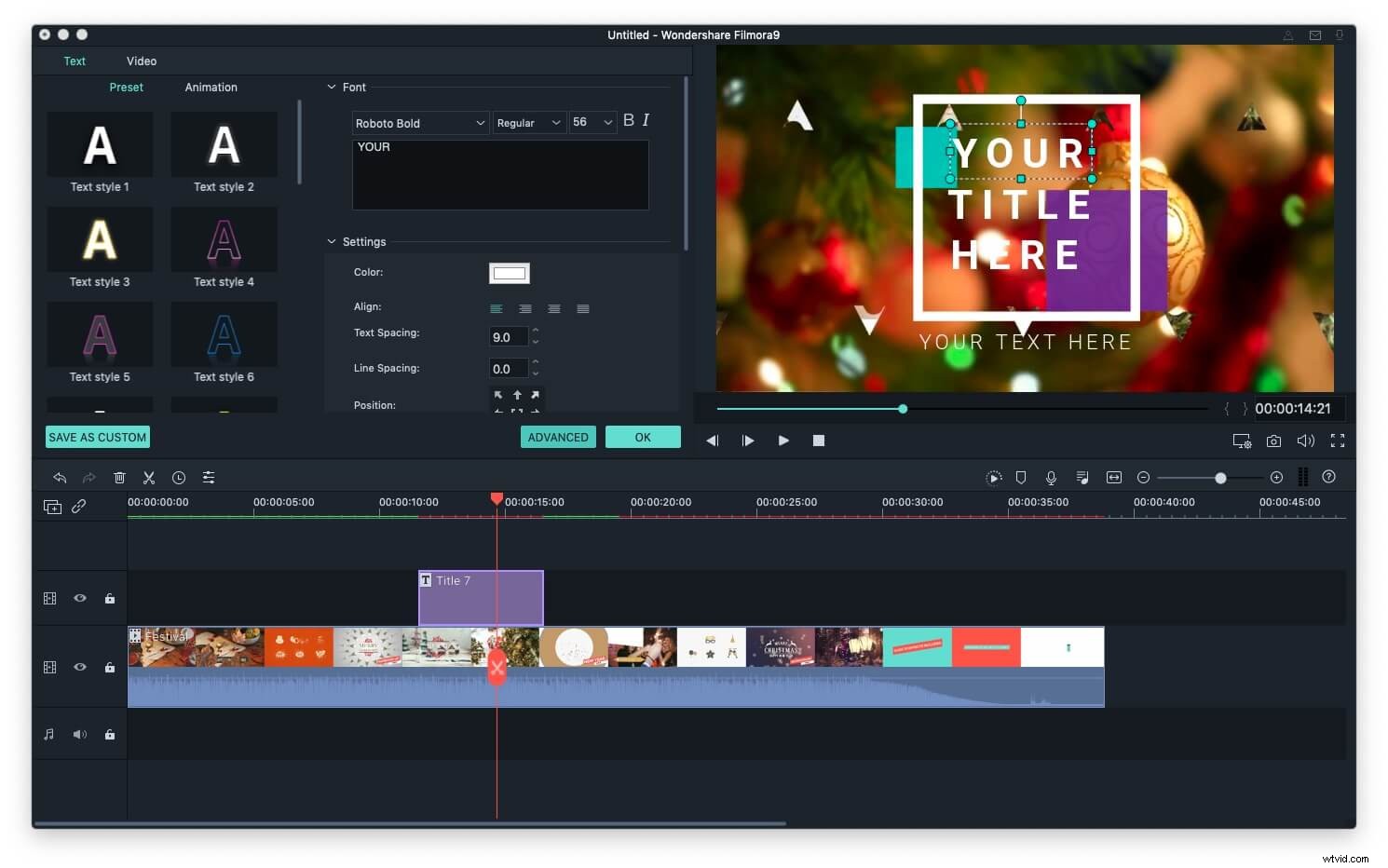Open ADVANCED text editing

pyautogui.click(x=558, y=437)
